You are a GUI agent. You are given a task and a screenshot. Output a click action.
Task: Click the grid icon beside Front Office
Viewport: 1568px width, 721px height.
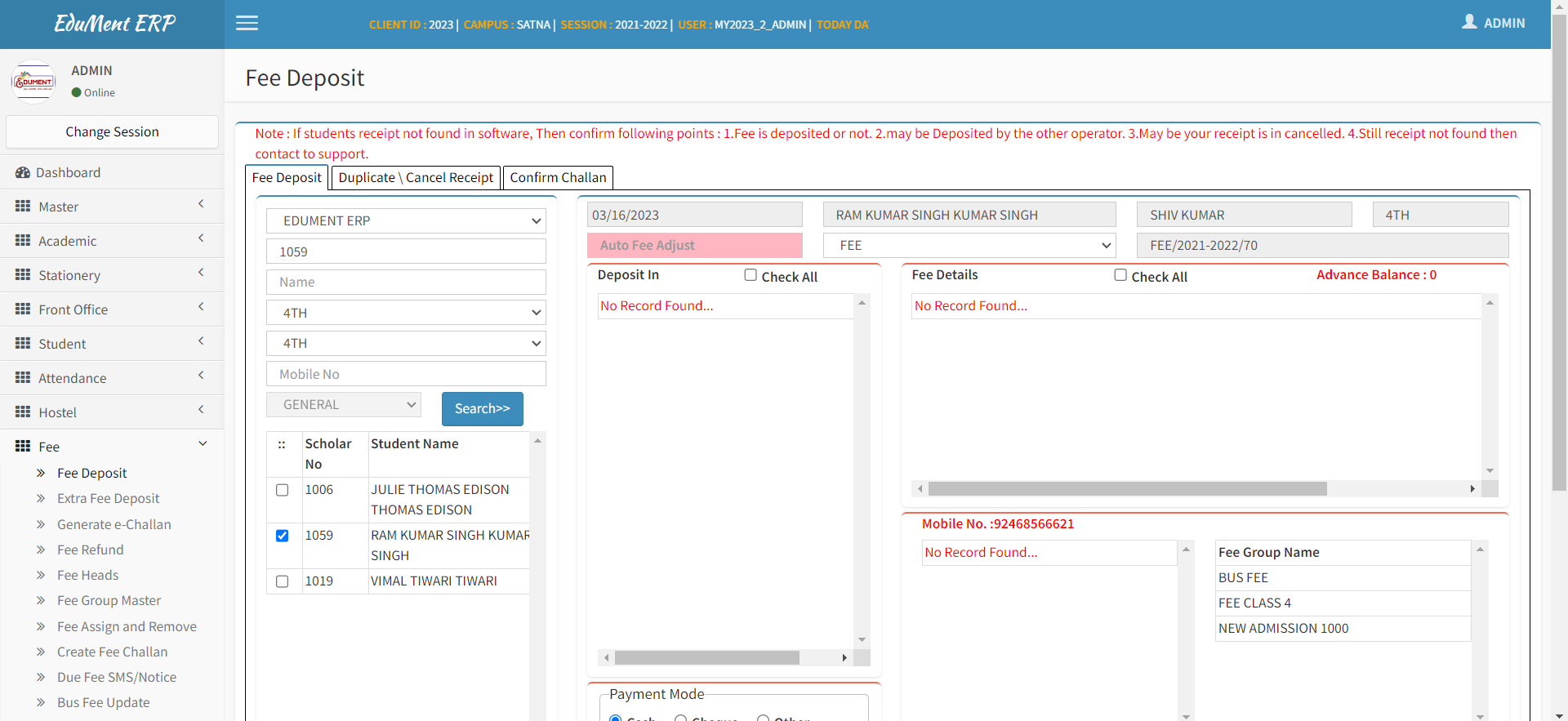coord(23,309)
